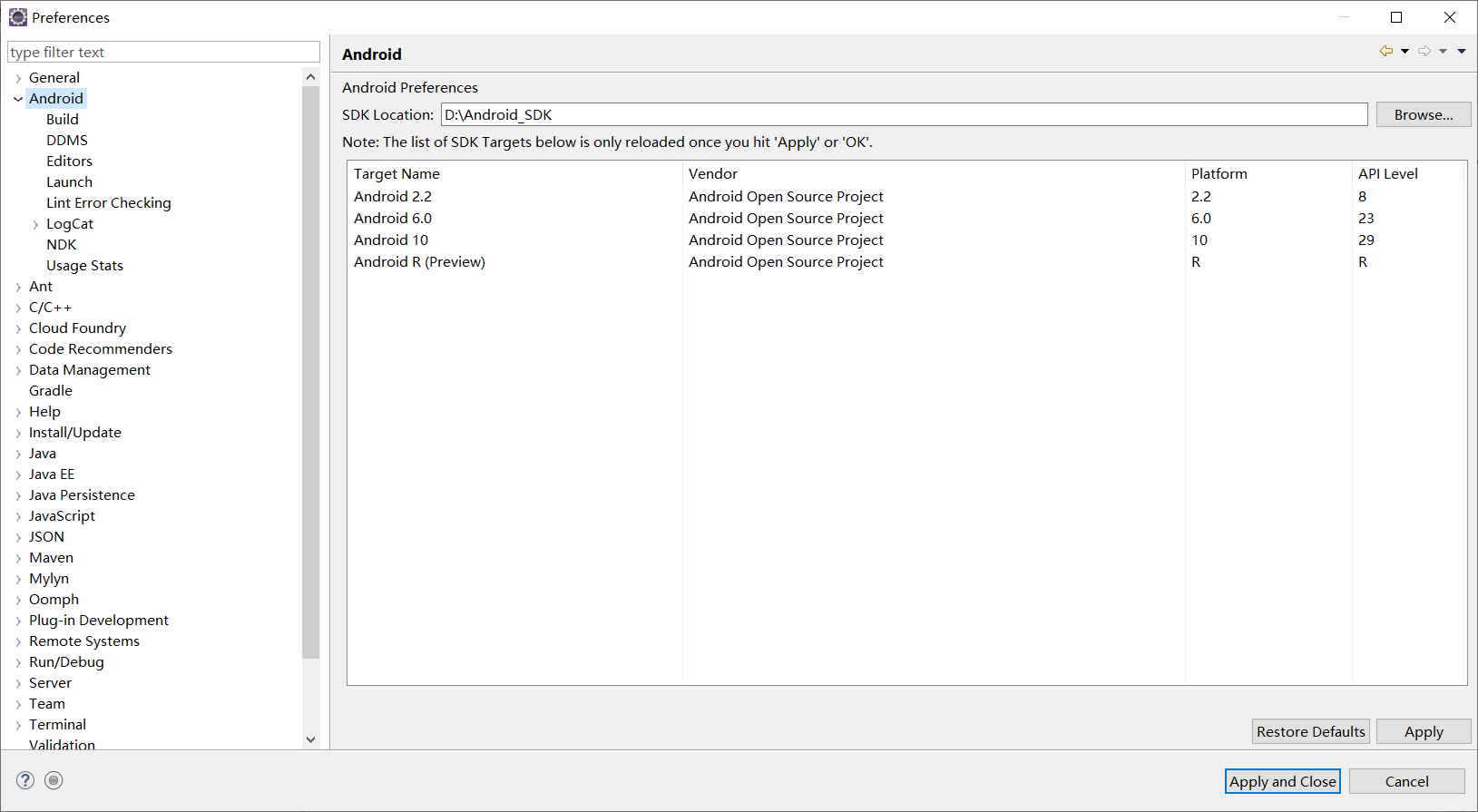Select Lint Error Checking page

pos(109,202)
